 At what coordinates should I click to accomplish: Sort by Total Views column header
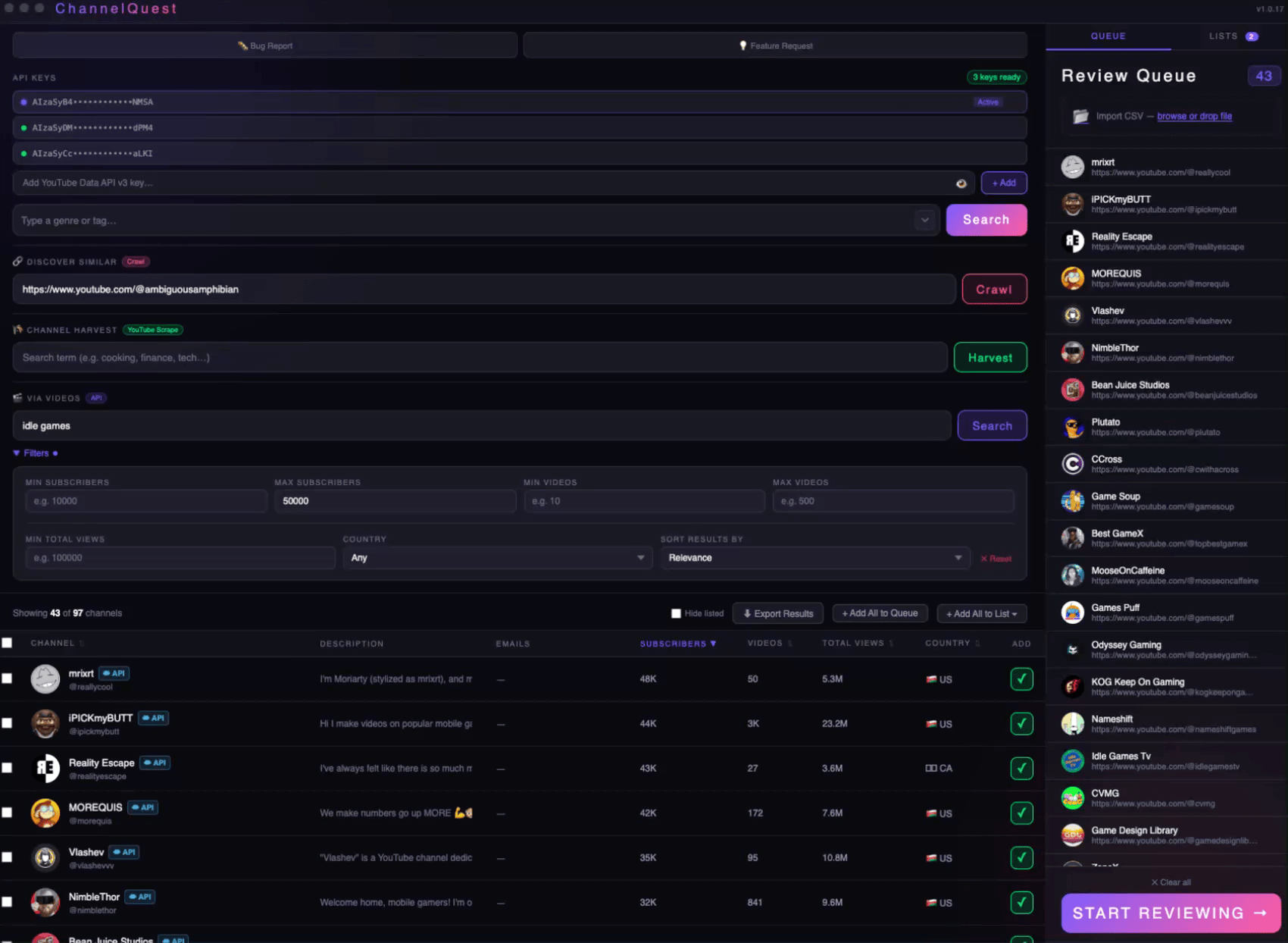click(858, 644)
